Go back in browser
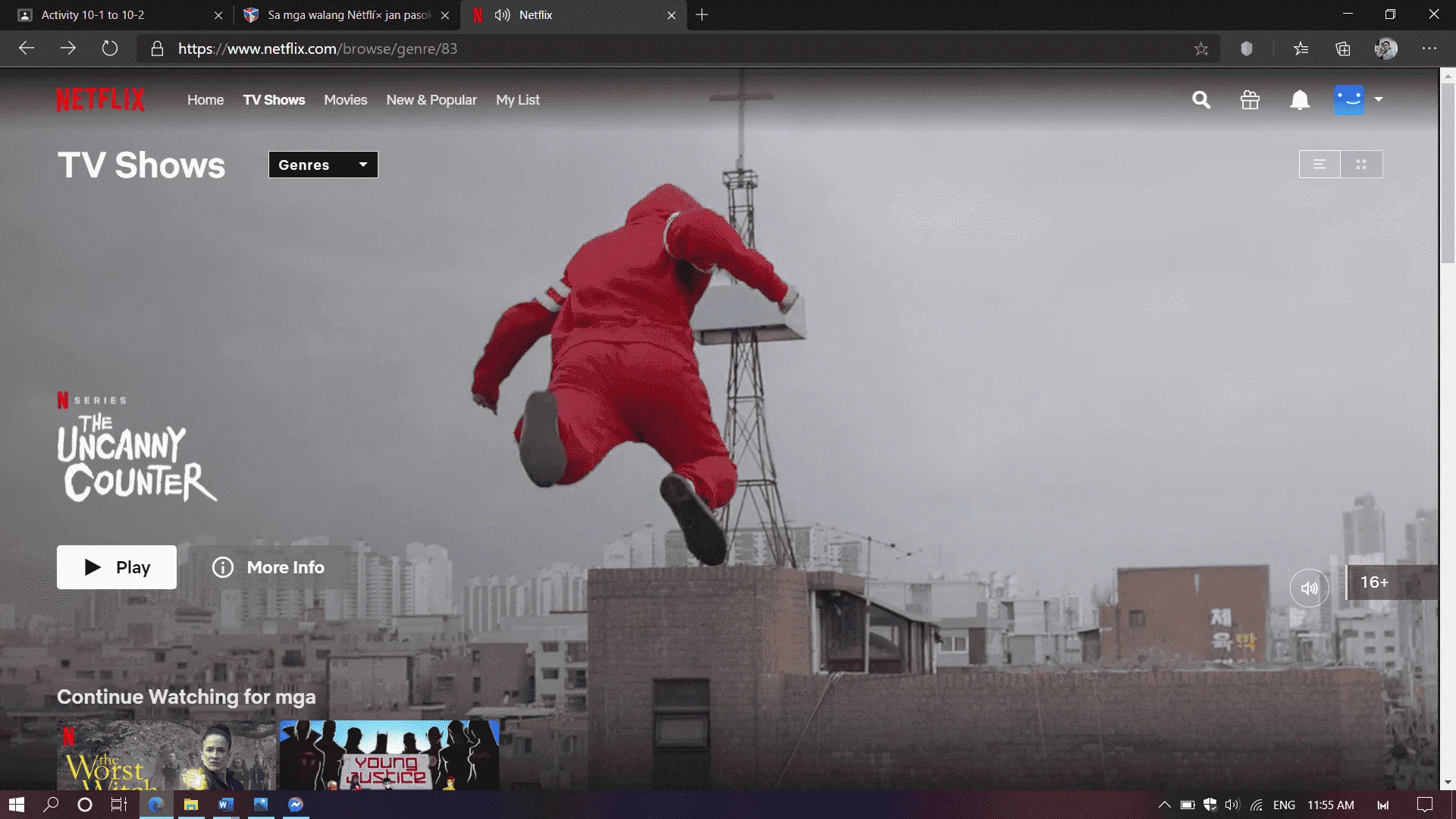Screen dimensions: 1456x819 click(27, 49)
